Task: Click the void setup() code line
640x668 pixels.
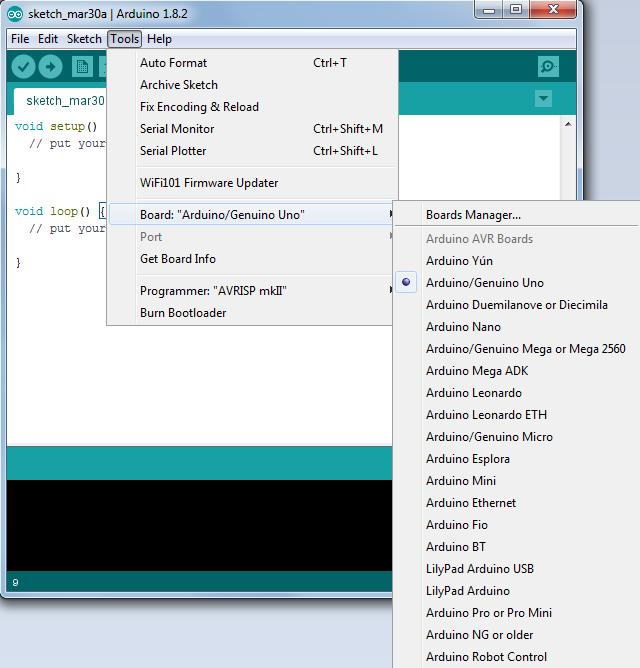Action: pyautogui.click(x=56, y=127)
